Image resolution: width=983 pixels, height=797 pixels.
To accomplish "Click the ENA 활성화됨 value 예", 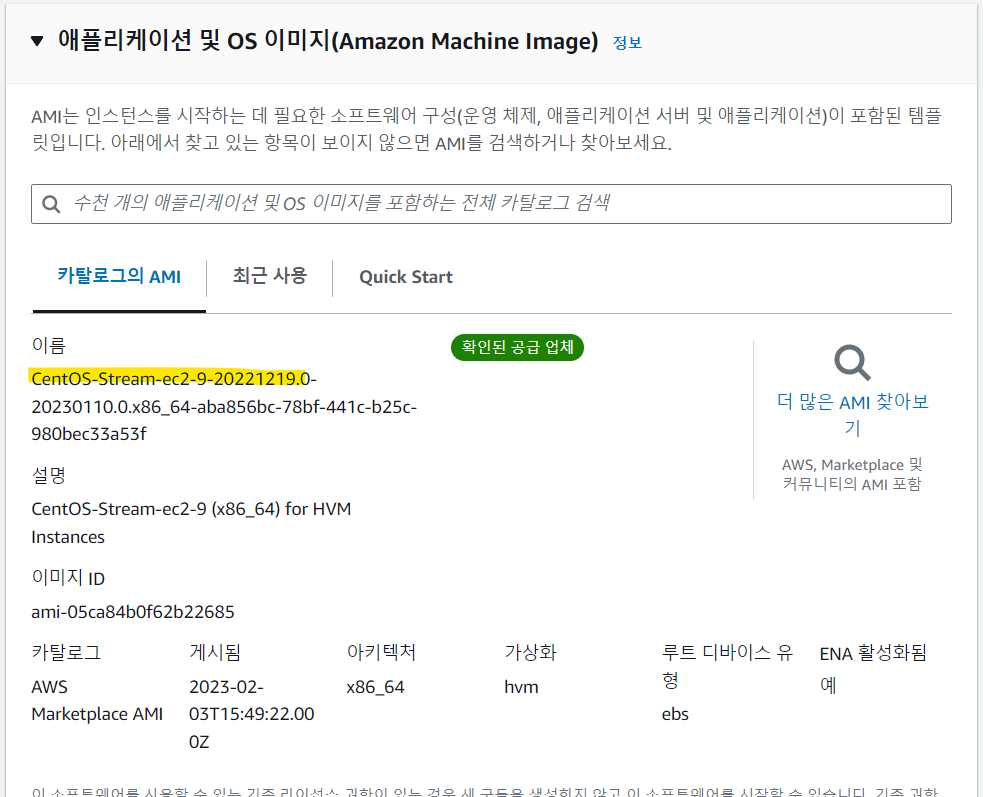I will coord(828,685).
